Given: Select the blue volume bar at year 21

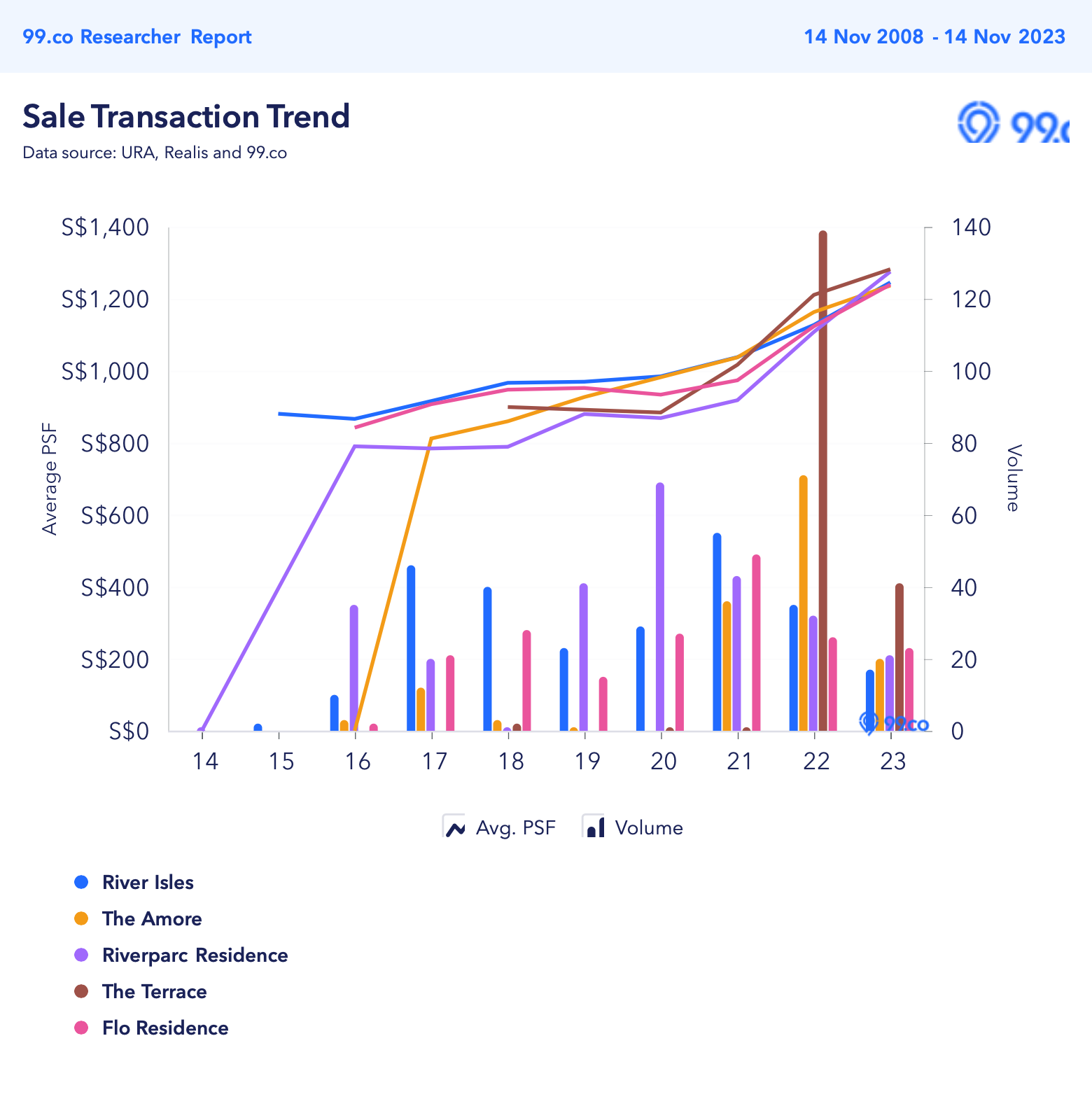Looking at the screenshot, I should tap(717, 632).
